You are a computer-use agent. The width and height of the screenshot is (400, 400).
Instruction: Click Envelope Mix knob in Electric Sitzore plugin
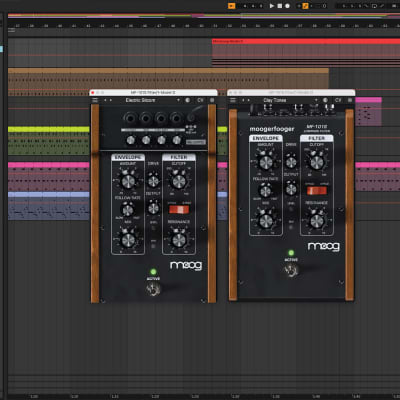click(128, 240)
